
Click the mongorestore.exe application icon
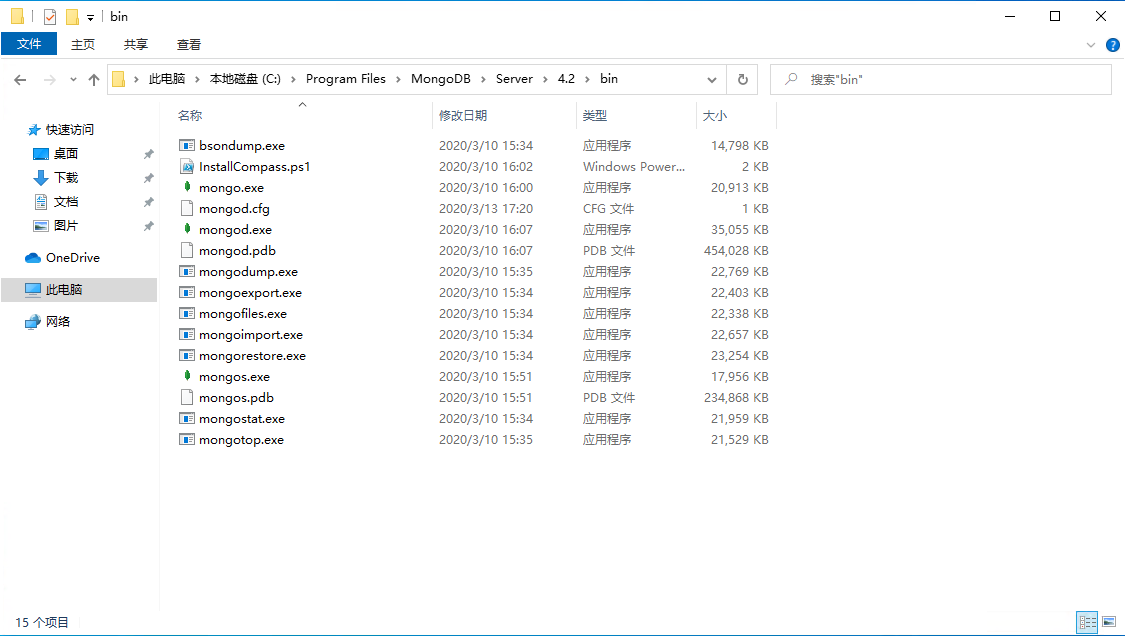pyautogui.click(x=187, y=356)
